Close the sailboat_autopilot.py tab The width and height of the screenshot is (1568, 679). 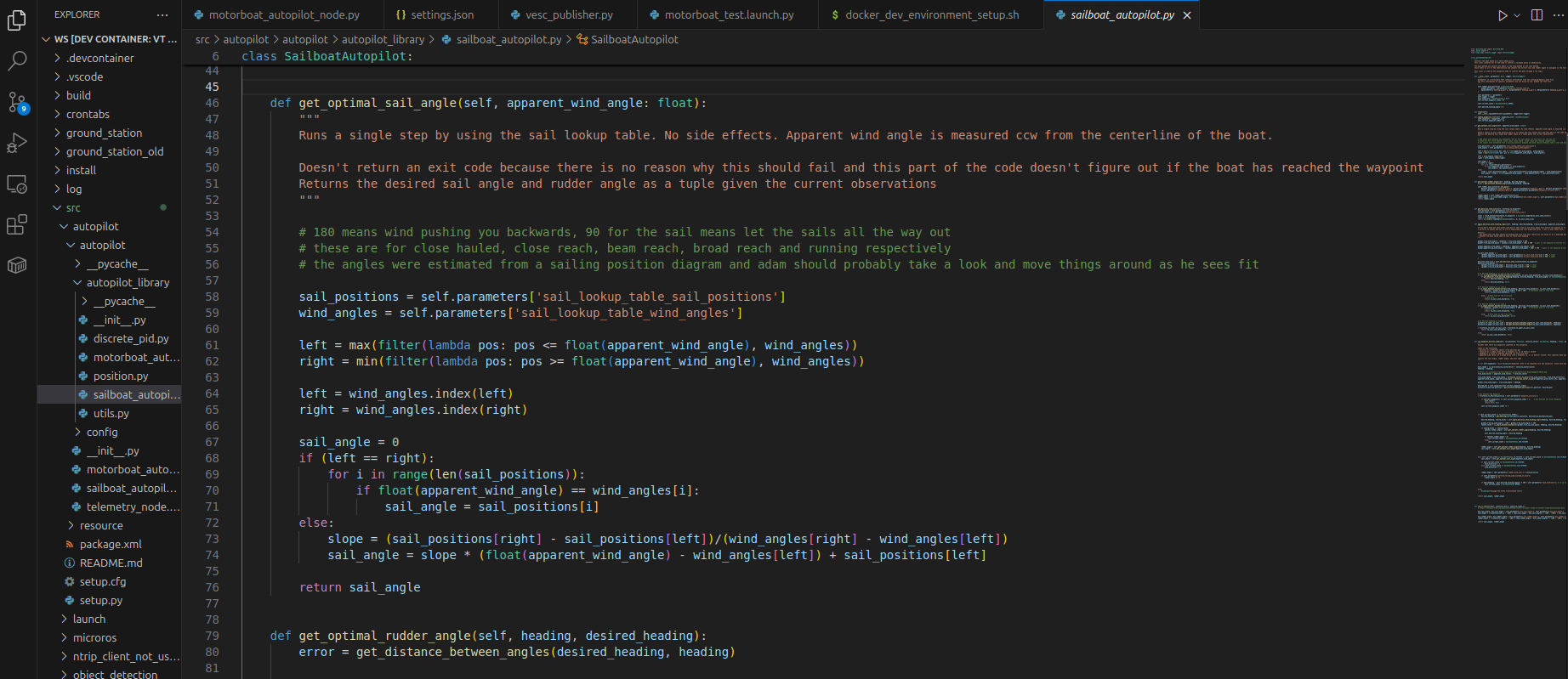coord(1187,15)
